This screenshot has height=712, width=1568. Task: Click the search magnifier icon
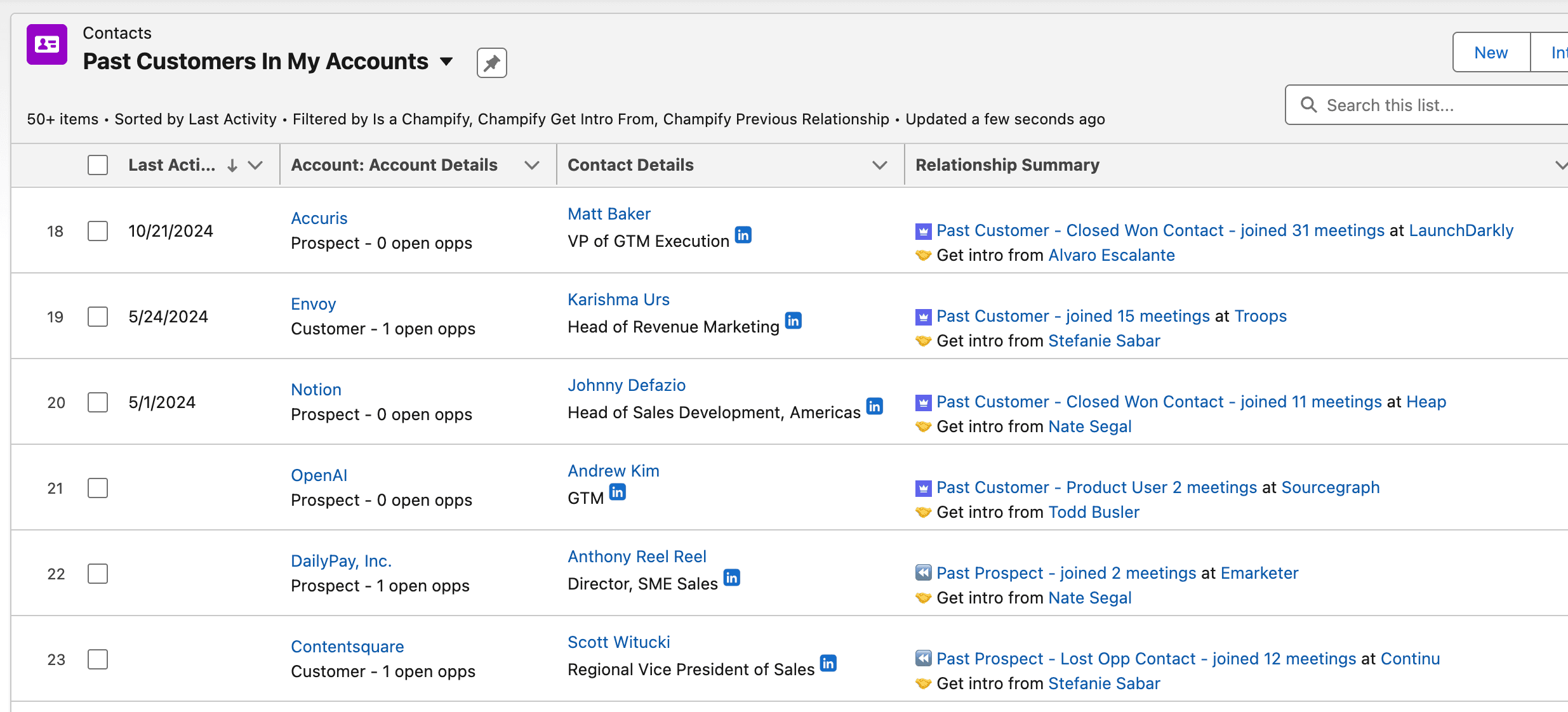[1309, 105]
